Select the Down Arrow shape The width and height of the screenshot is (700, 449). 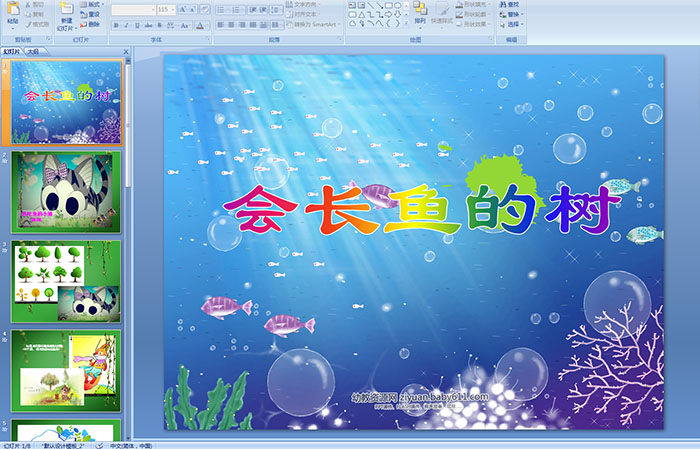[397, 15]
